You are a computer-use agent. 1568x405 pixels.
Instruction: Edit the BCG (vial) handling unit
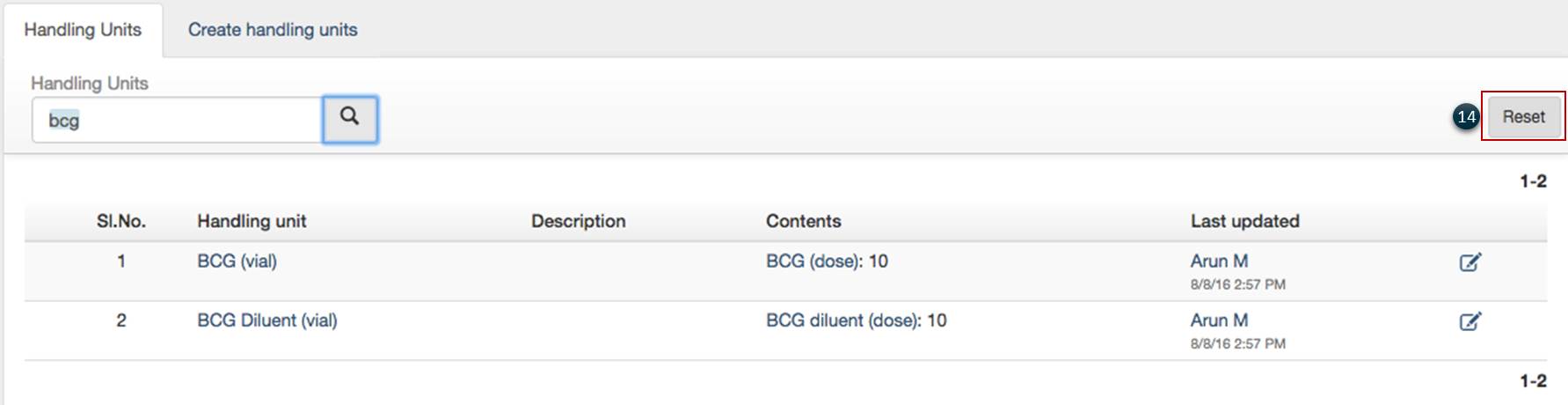(1470, 262)
